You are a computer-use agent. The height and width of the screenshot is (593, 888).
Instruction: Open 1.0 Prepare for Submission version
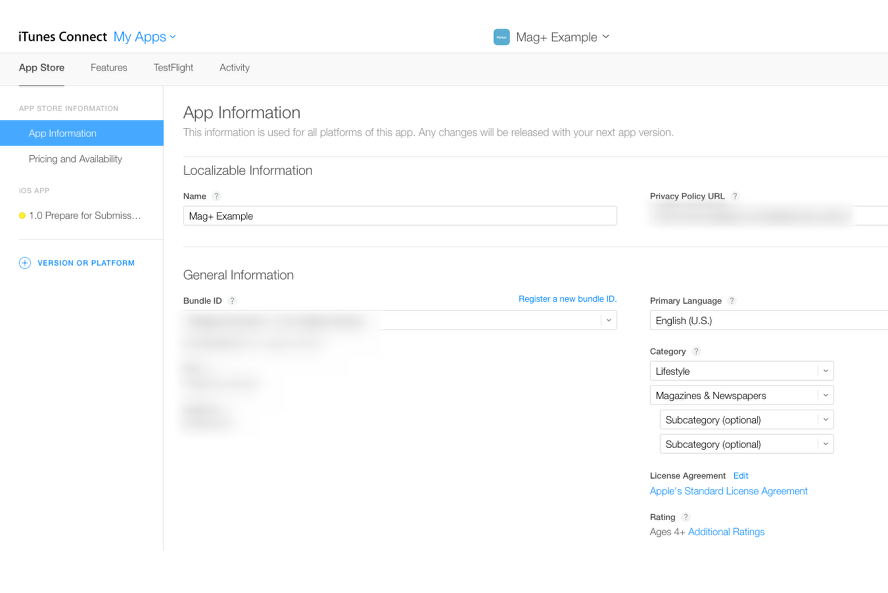[x=85, y=215]
